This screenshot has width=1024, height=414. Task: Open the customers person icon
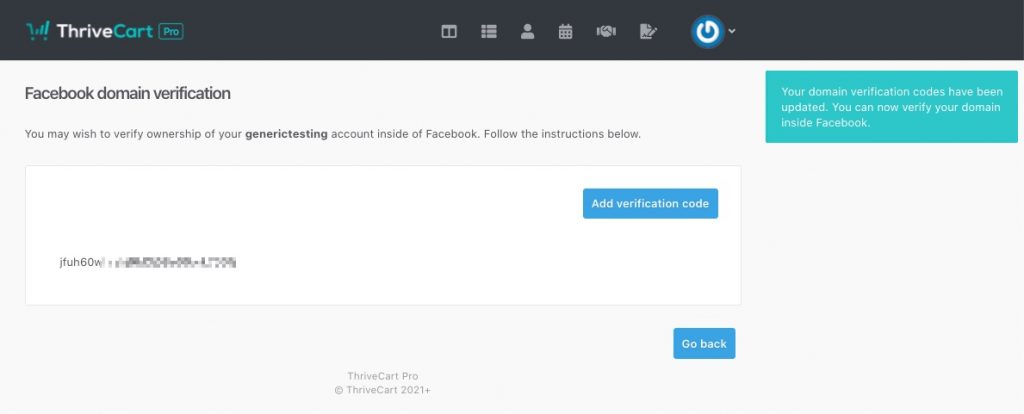click(527, 31)
